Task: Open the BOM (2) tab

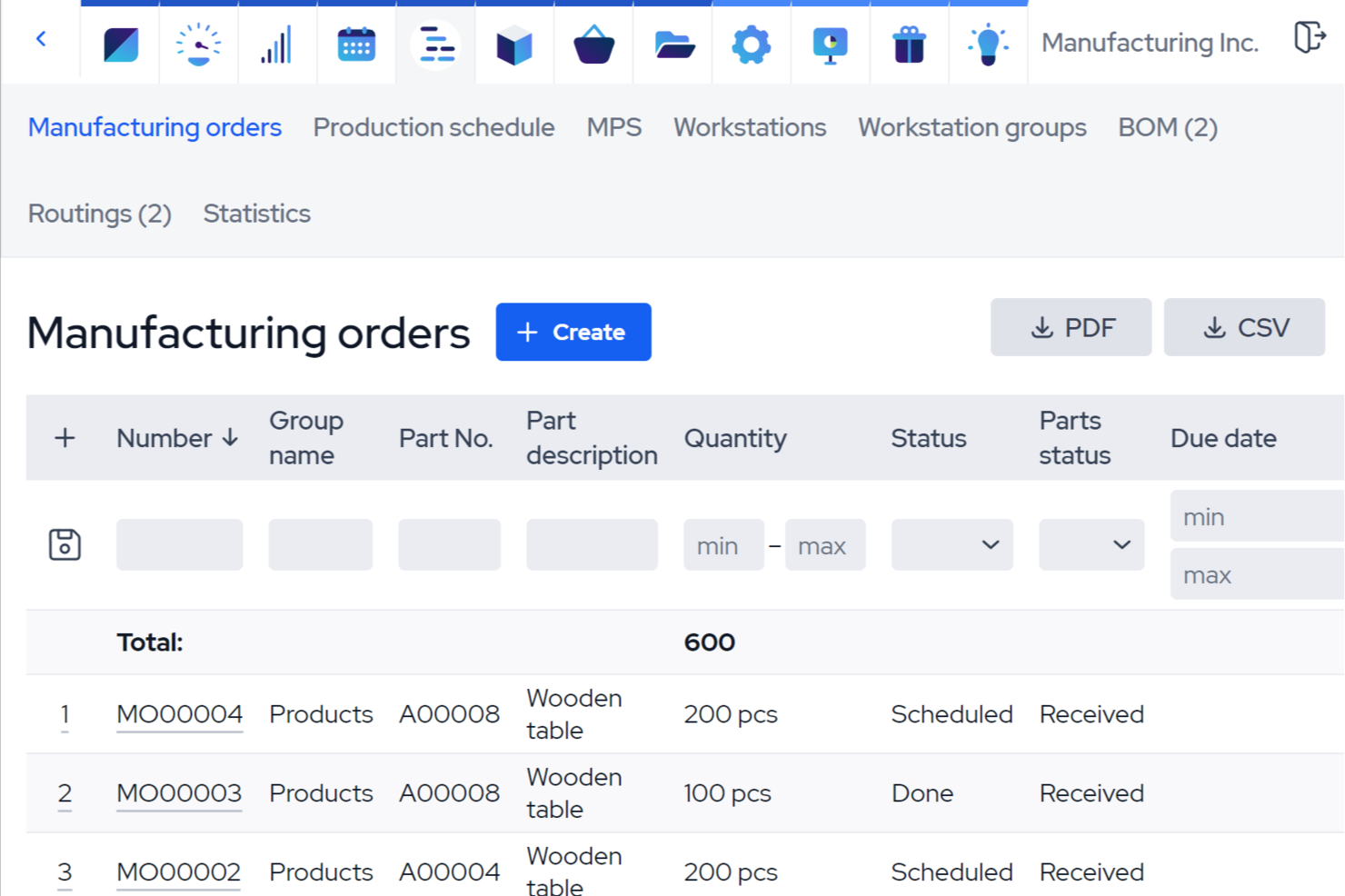Action: (x=1168, y=127)
